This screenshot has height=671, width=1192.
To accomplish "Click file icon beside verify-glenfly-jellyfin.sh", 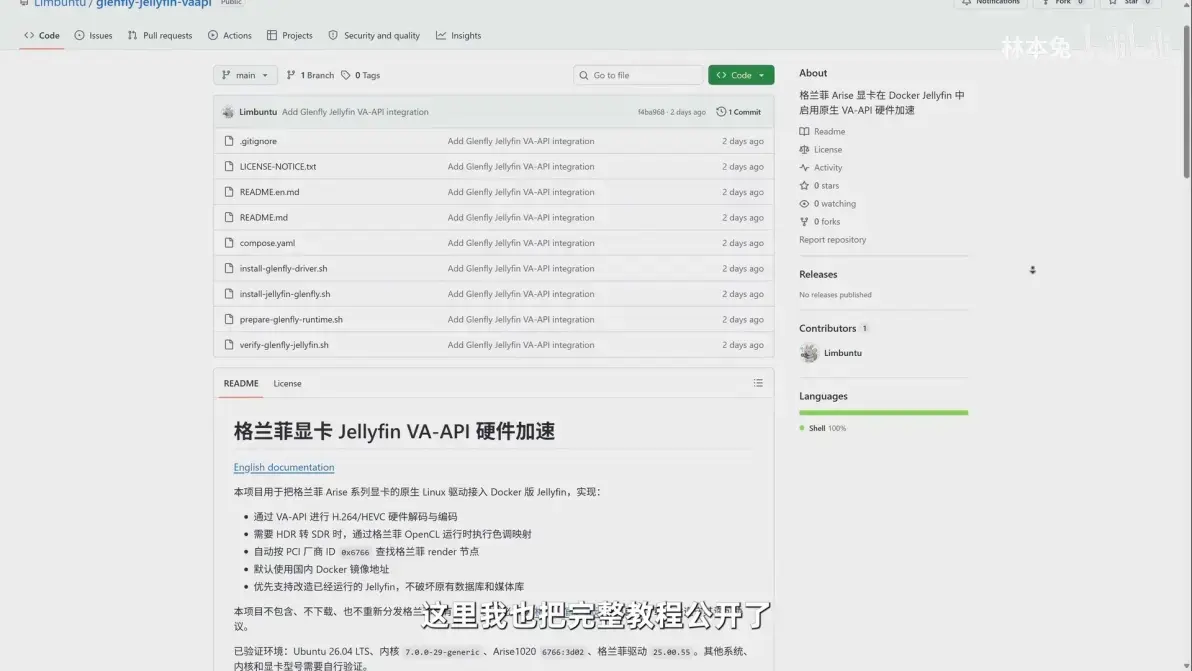I will [x=229, y=345].
